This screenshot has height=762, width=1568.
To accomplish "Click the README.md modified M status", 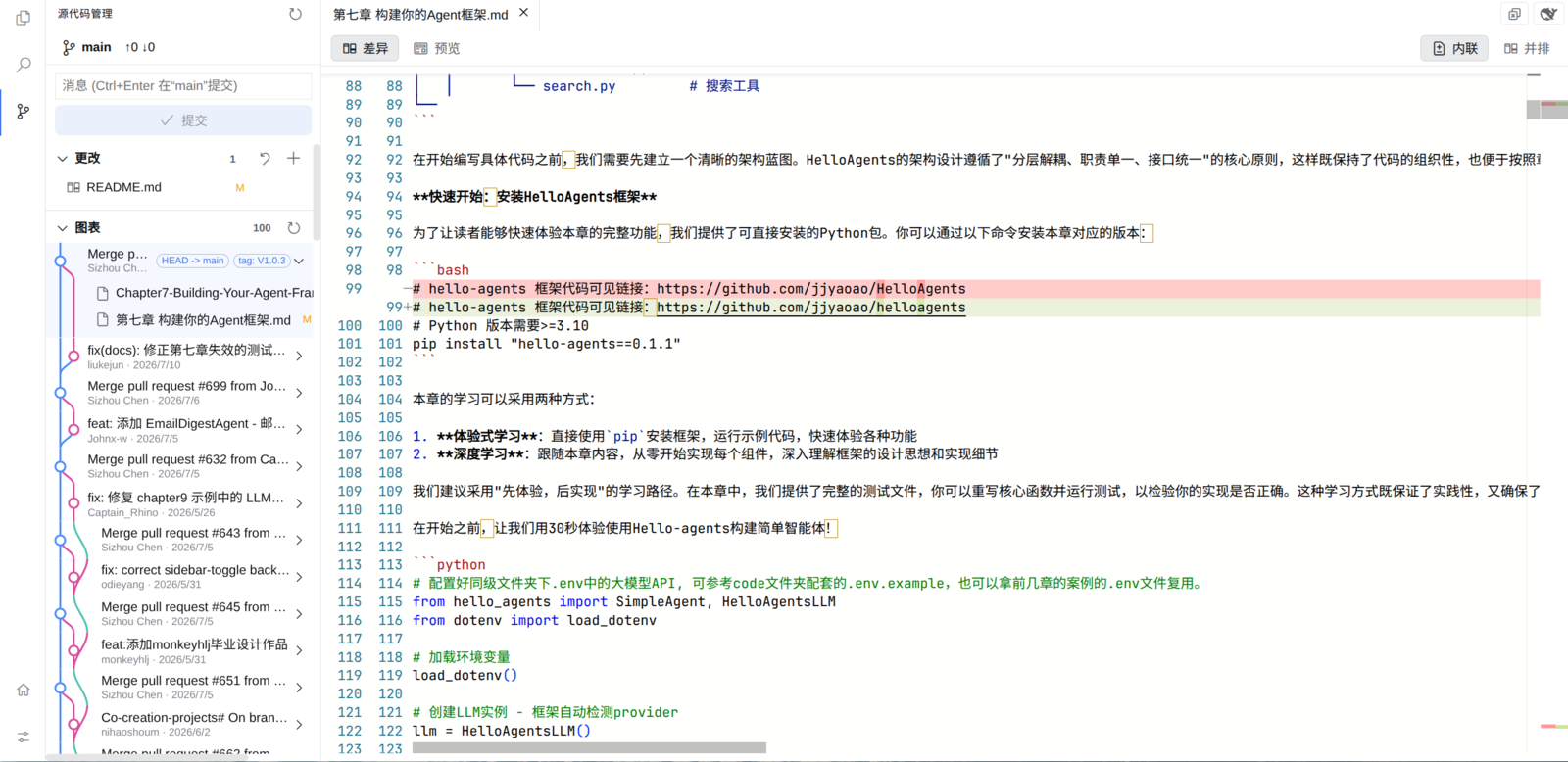I will 240,188.
